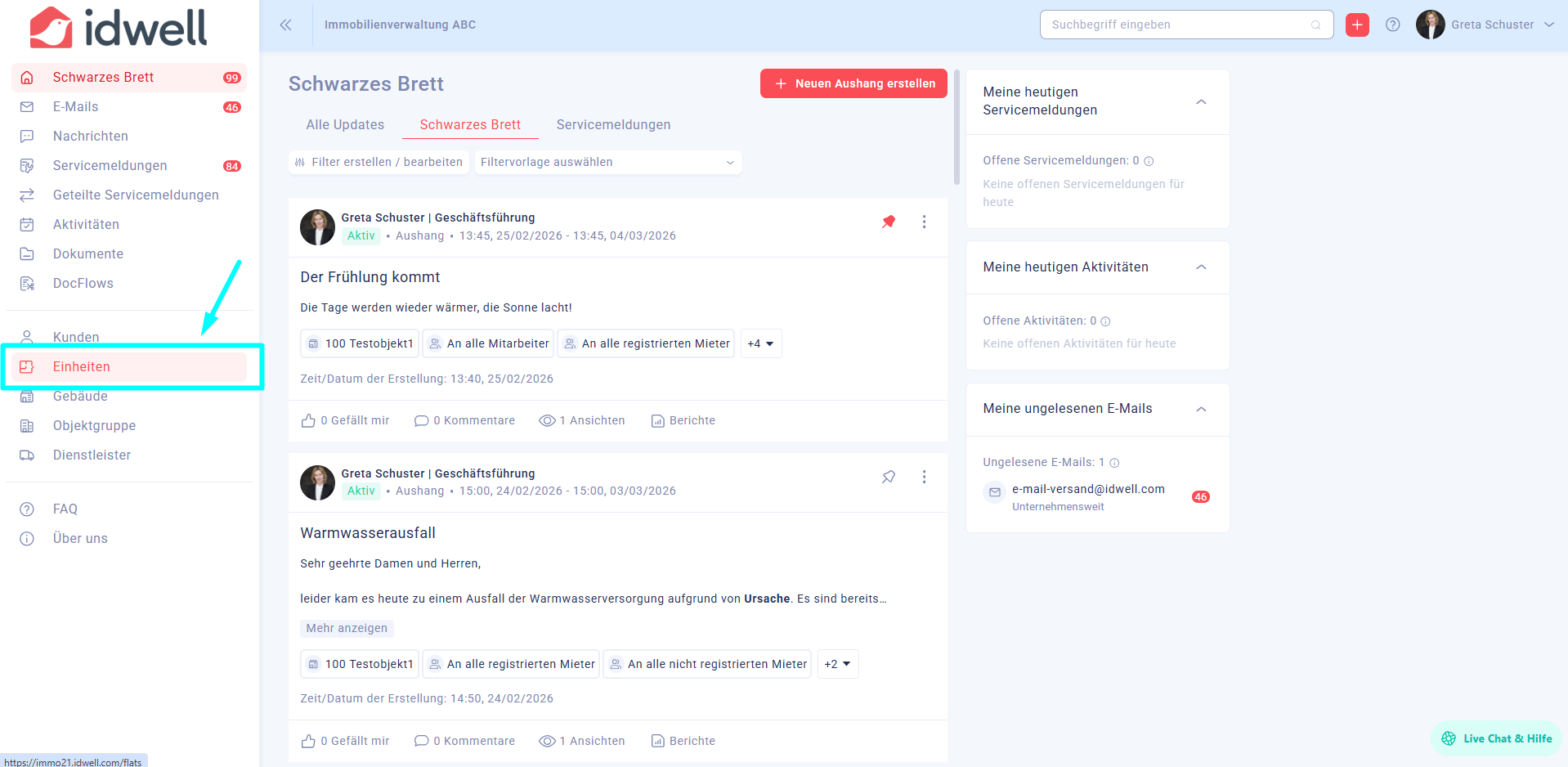1568x767 pixels.
Task: Collapse Meine ungelesenen E-Mails panel
Action: 1201,409
